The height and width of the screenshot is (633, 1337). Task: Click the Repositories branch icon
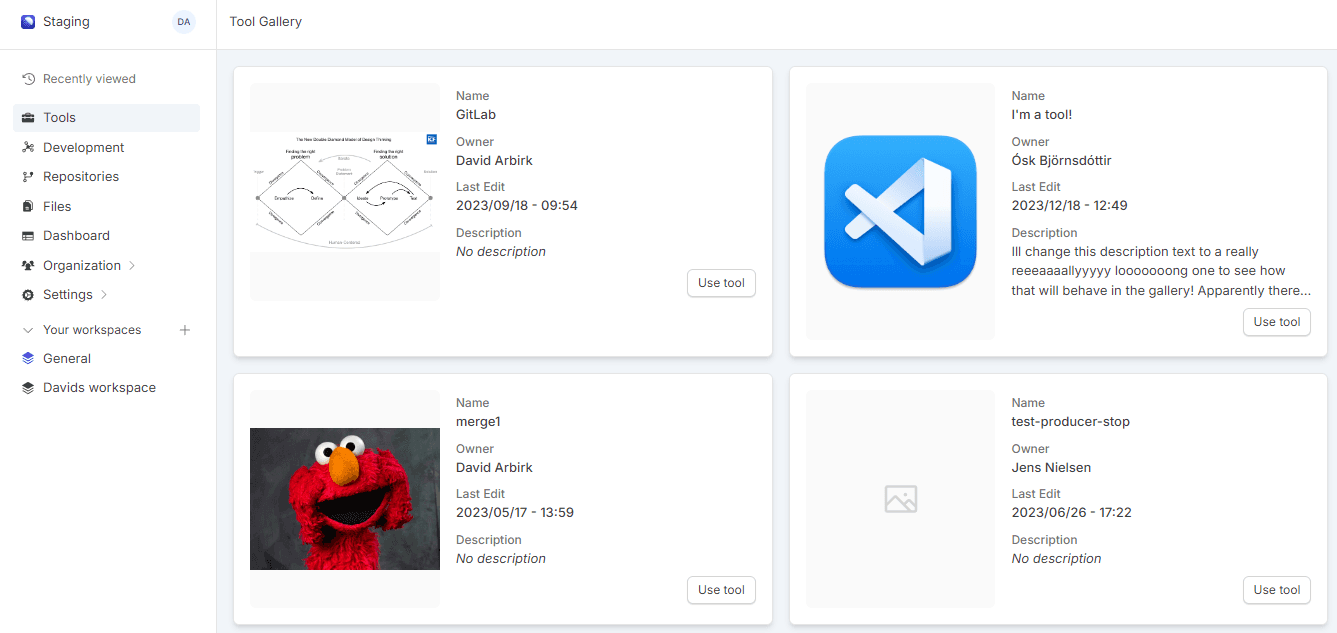[x=28, y=177]
